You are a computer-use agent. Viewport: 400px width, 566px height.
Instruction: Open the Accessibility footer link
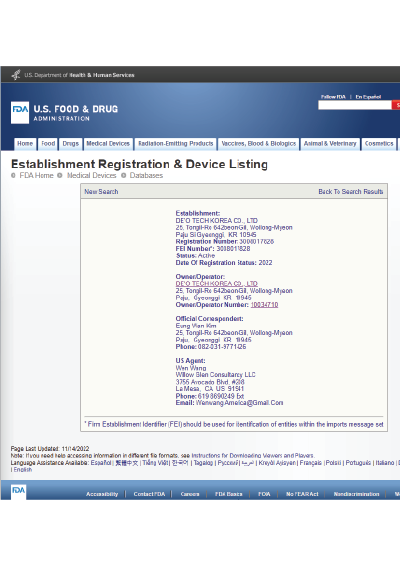(x=102, y=494)
